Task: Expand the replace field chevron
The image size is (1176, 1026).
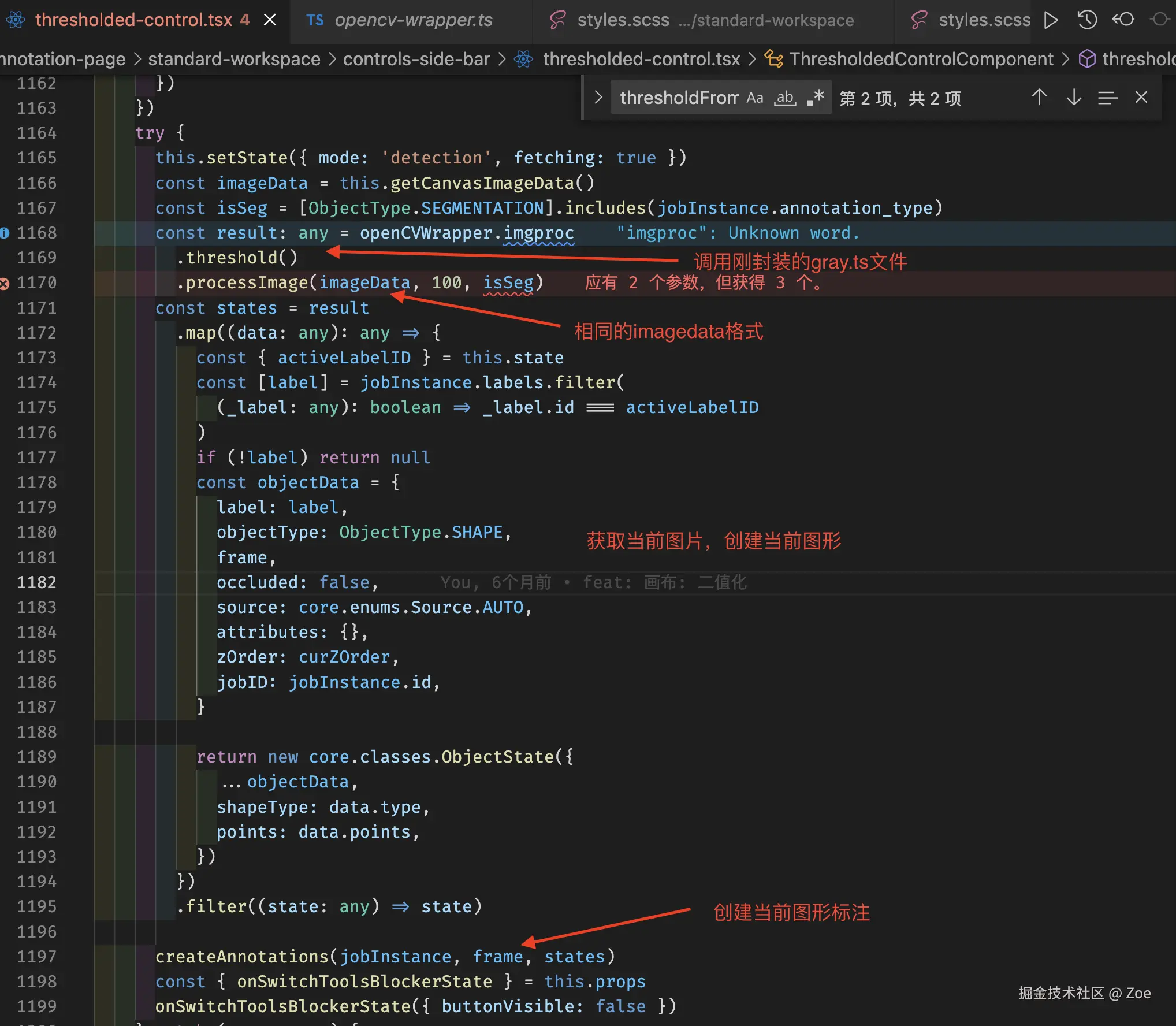Action: click(598, 98)
